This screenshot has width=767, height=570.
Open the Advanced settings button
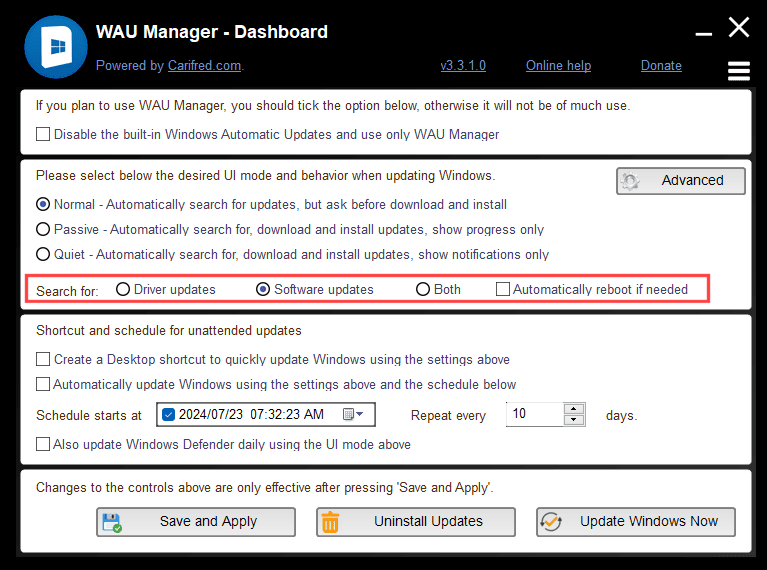coord(681,181)
